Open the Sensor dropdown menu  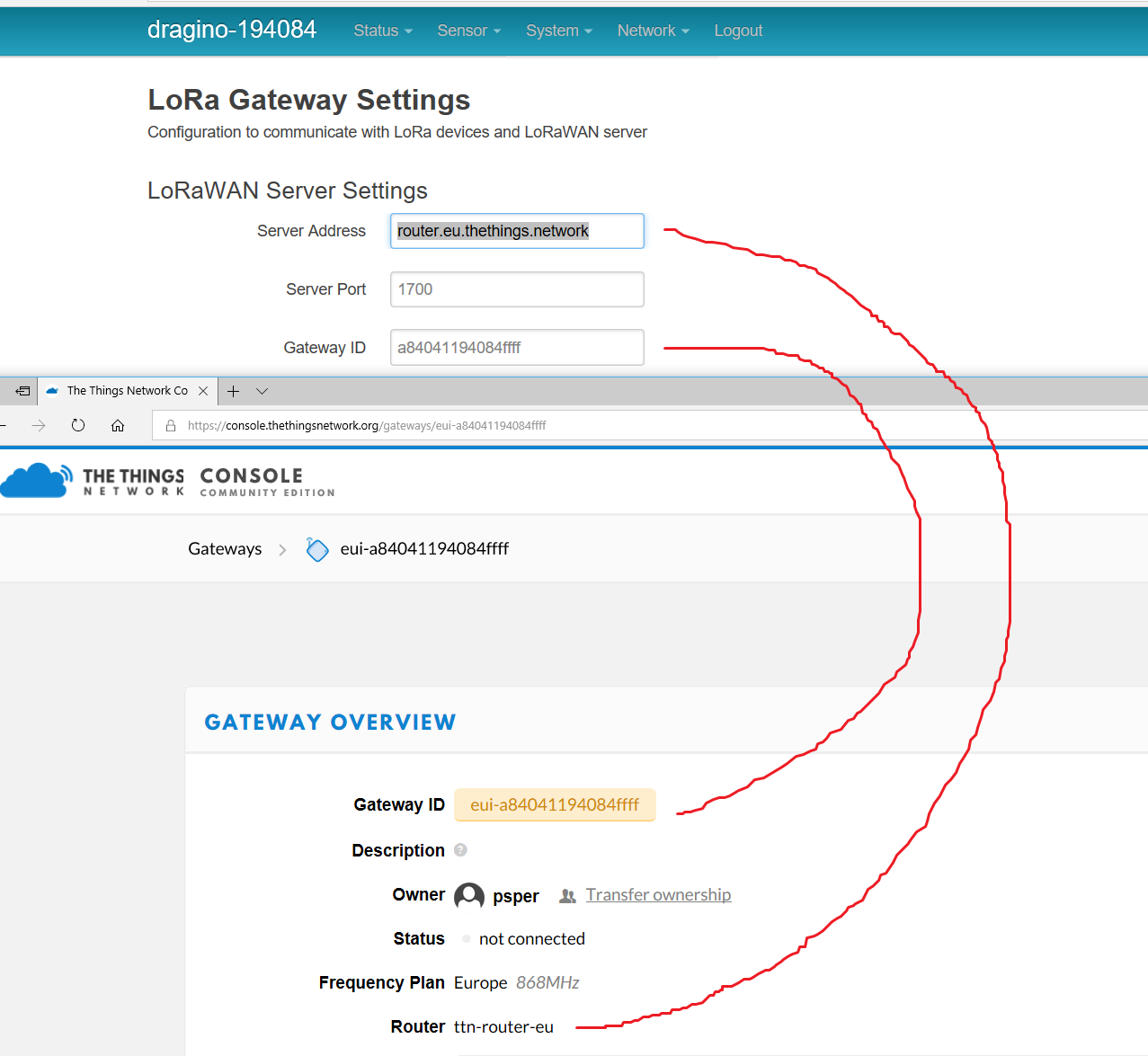click(x=468, y=31)
